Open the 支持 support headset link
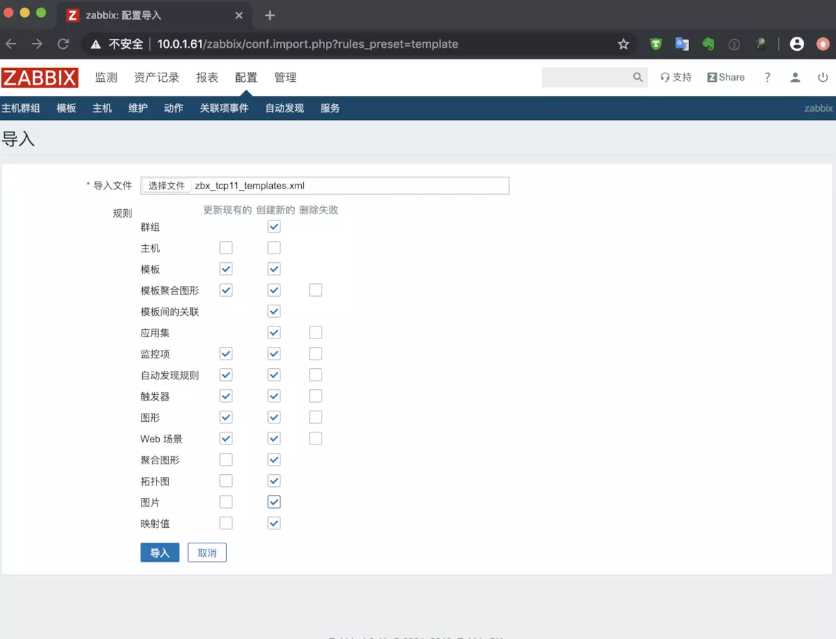The image size is (836, 639). click(x=676, y=77)
